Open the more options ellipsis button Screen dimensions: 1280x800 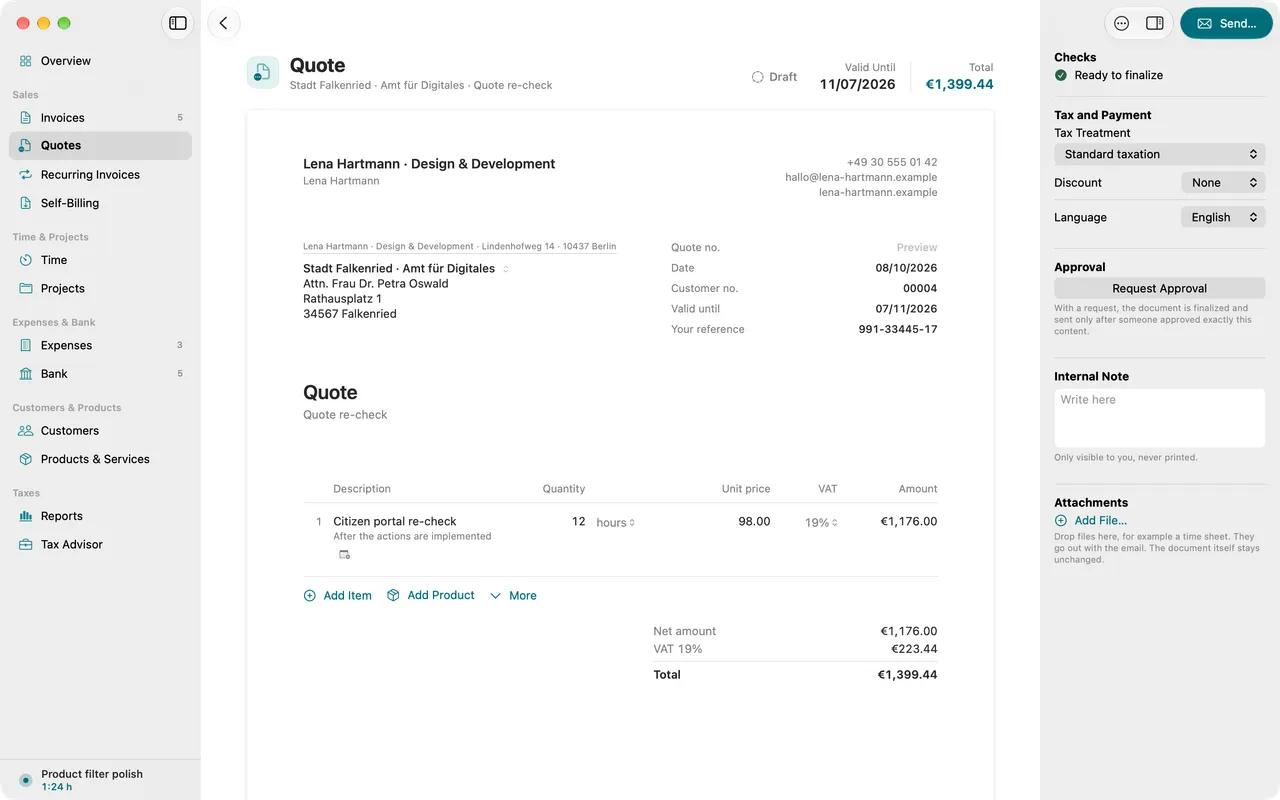[1121, 23]
